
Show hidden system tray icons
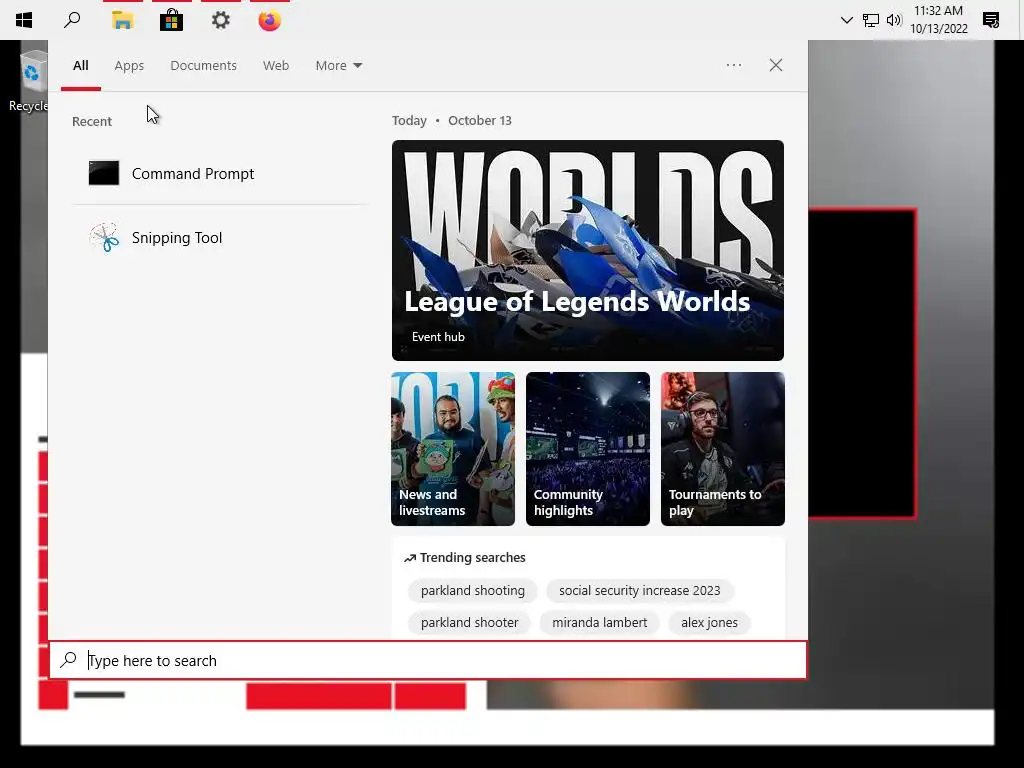[x=846, y=20]
